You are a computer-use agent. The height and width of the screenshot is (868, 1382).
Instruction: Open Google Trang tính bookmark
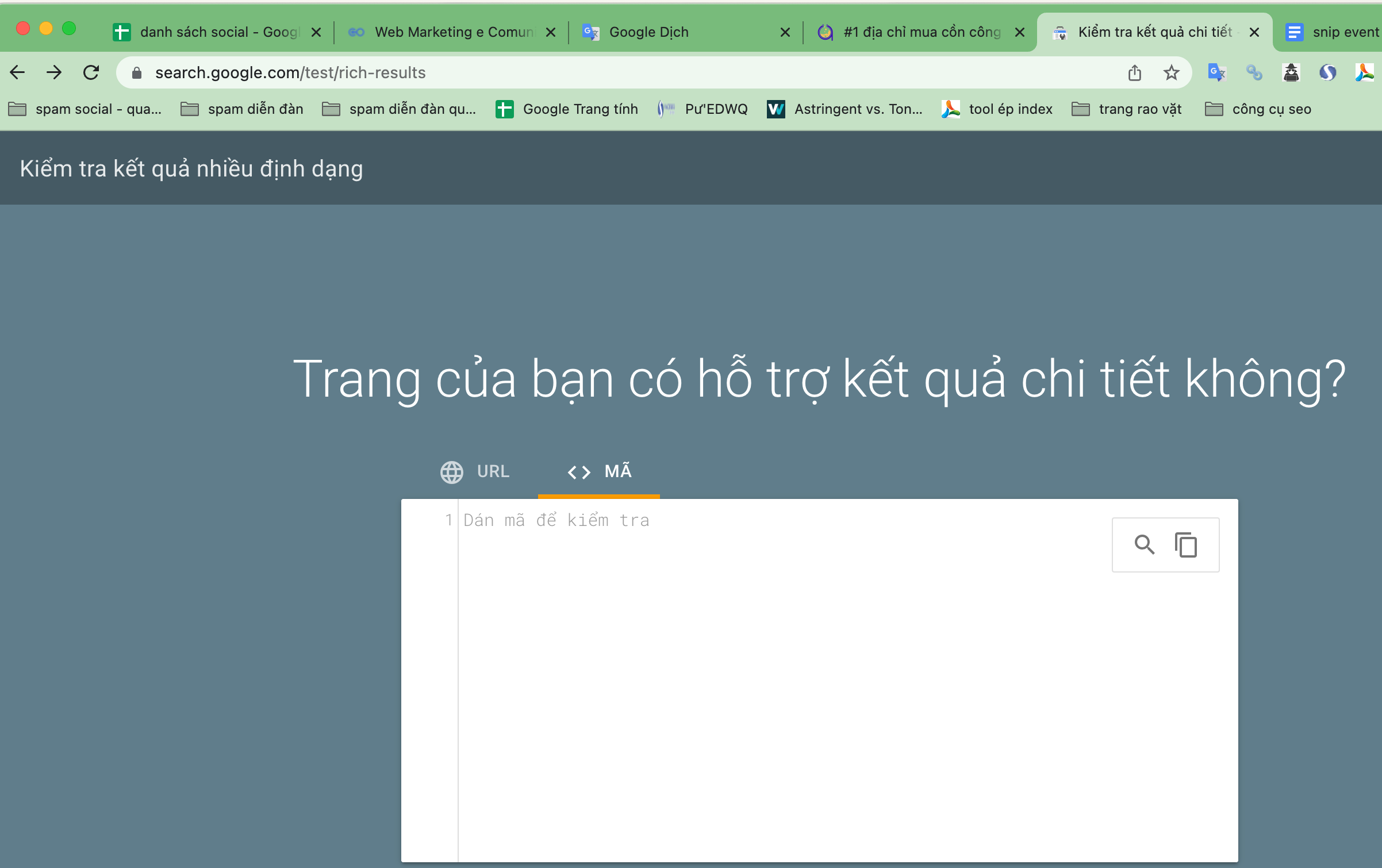pyautogui.click(x=567, y=109)
